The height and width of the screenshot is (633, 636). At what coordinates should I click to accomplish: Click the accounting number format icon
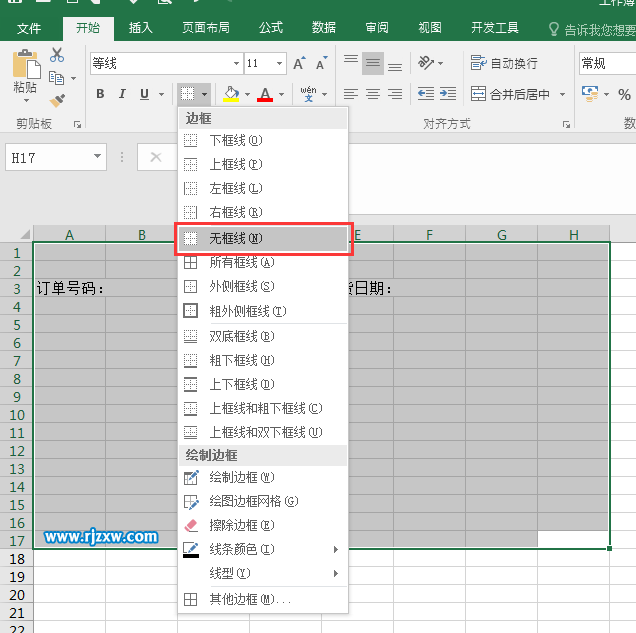[590, 94]
